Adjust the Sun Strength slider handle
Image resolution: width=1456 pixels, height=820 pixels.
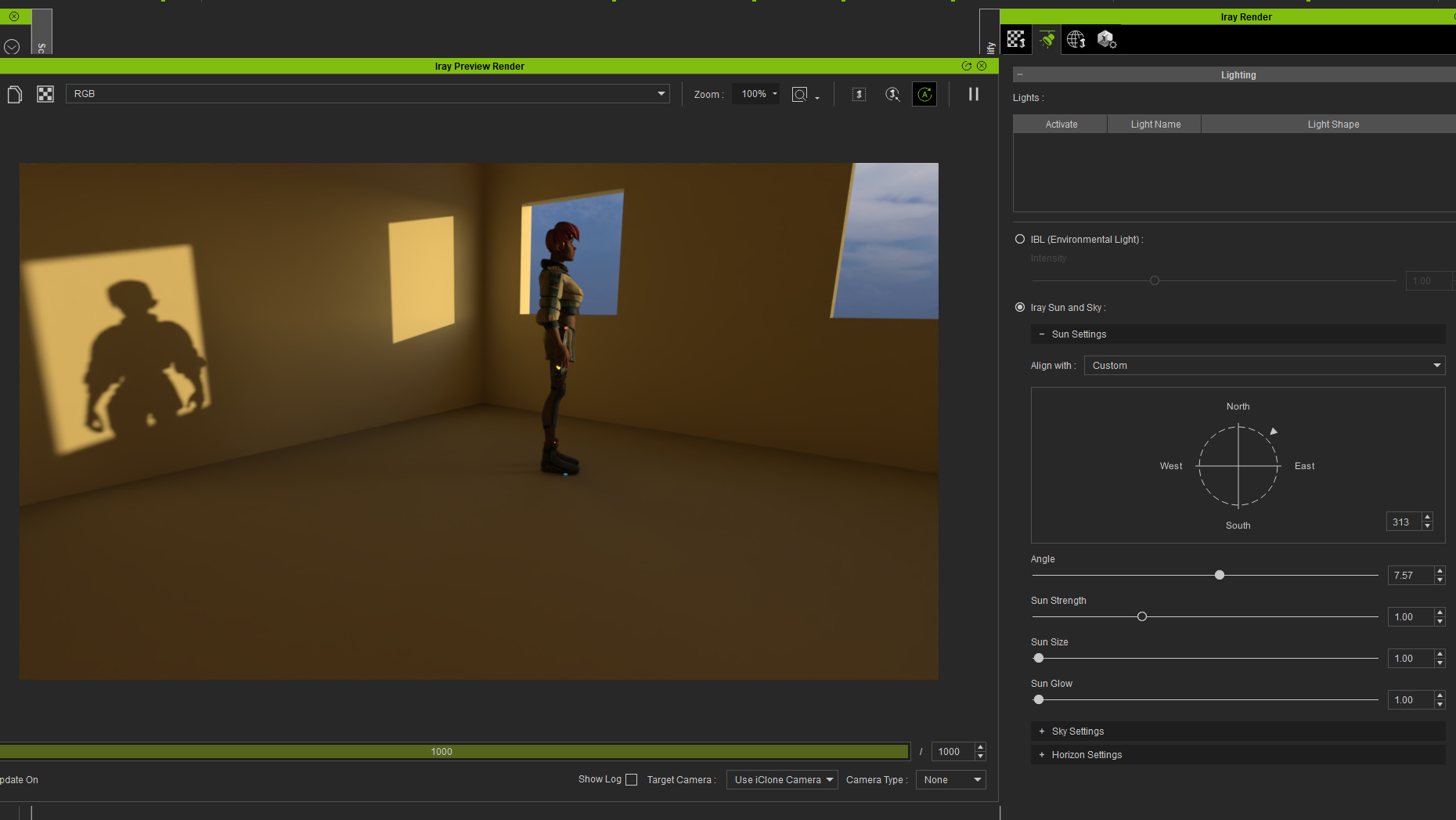1142,616
